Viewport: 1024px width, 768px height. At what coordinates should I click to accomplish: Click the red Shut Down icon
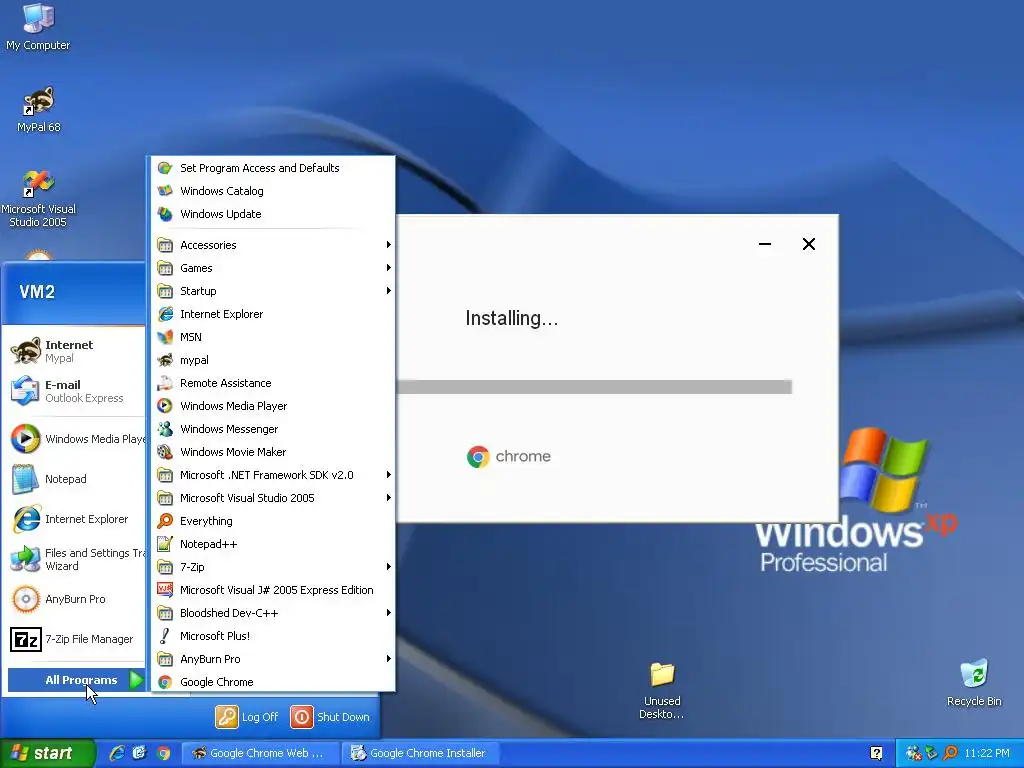pyautogui.click(x=302, y=716)
